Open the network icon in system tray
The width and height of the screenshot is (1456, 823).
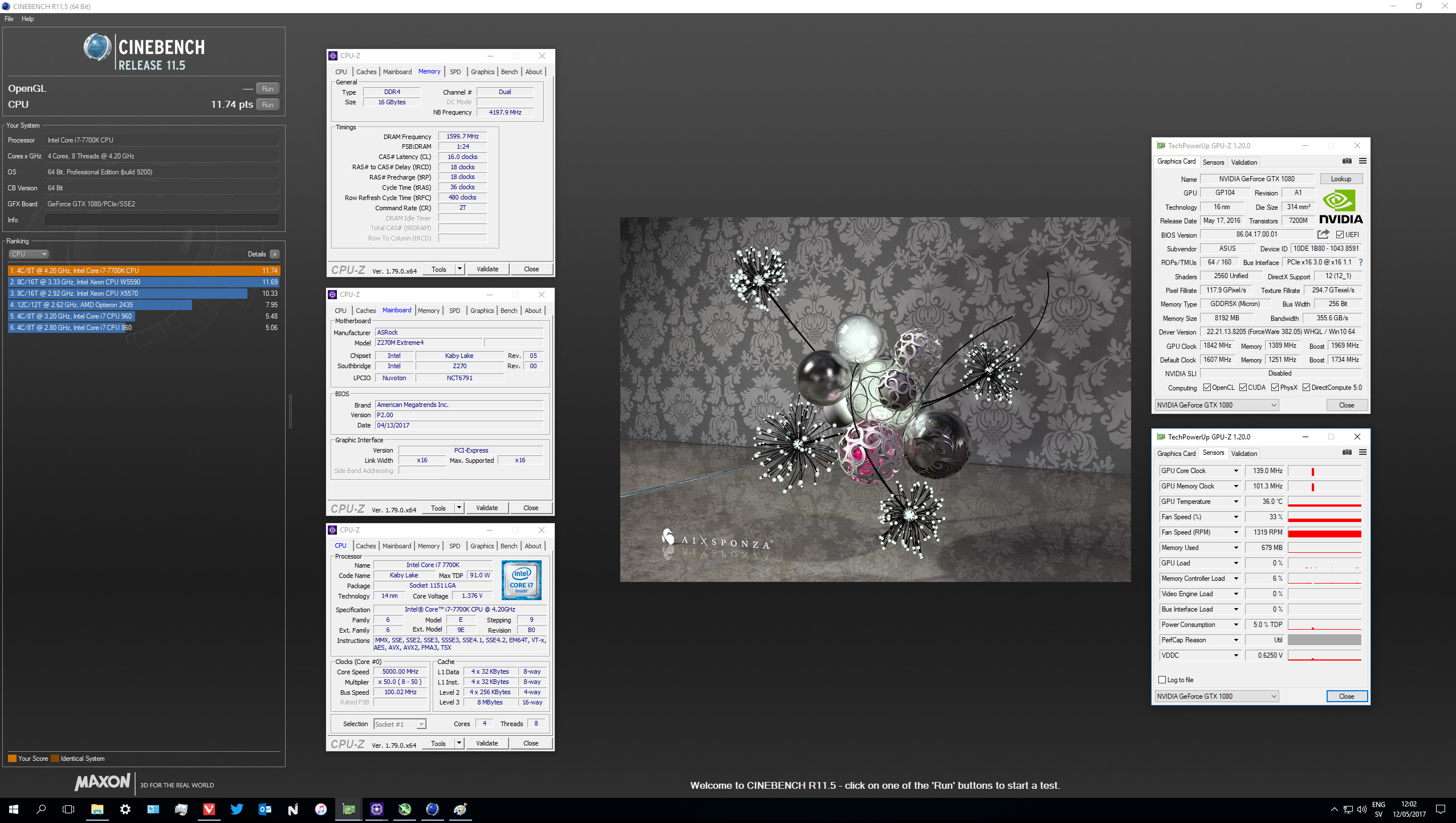click(1348, 809)
